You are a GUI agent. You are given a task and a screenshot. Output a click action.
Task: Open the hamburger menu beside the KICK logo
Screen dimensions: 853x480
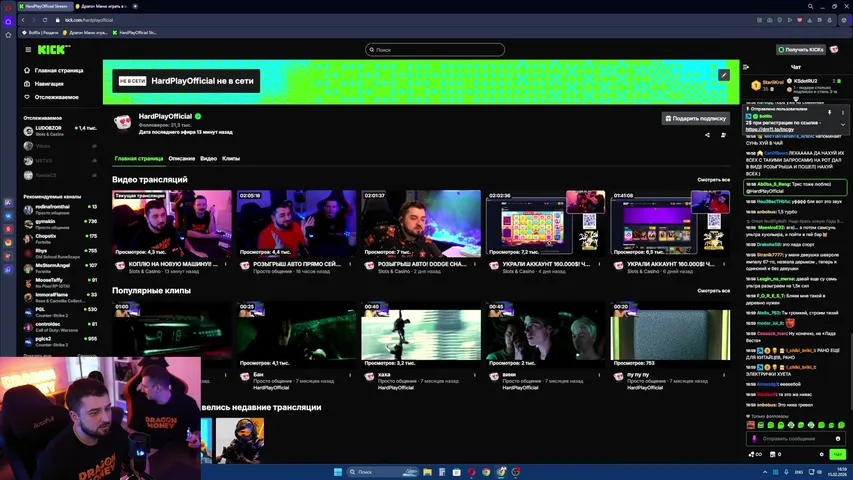(28, 49)
